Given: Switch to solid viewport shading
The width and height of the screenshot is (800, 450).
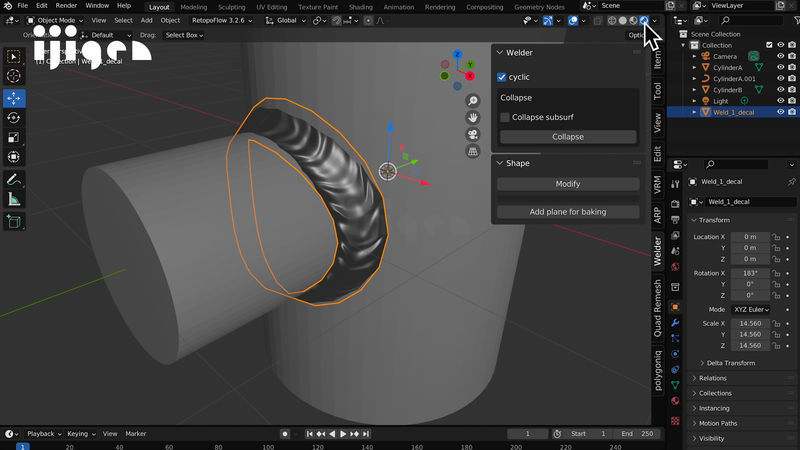Looking at the screenshot, I should (x=622, y=20).
